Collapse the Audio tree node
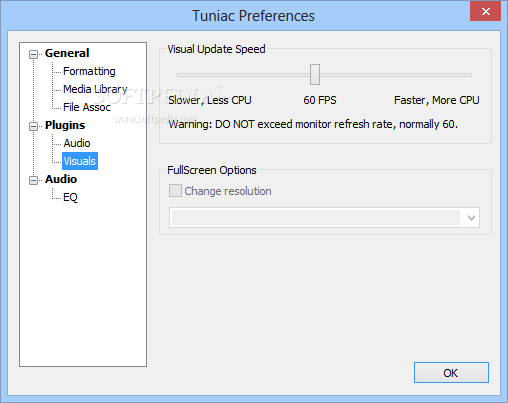The width and height of the screenshot is (508, 403). click(x=33, y=180)
